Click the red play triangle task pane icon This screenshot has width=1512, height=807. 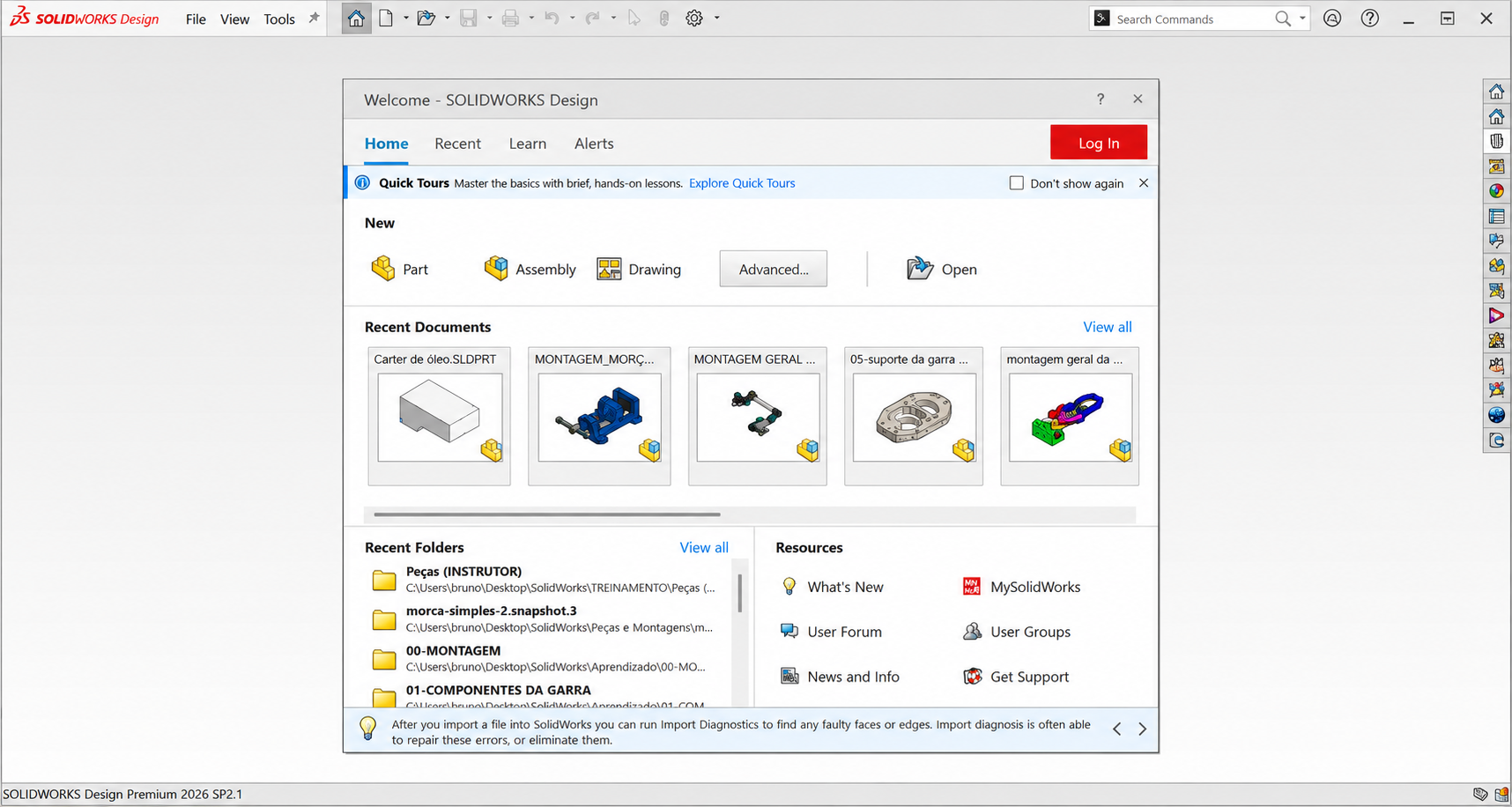click(1496, 315)
